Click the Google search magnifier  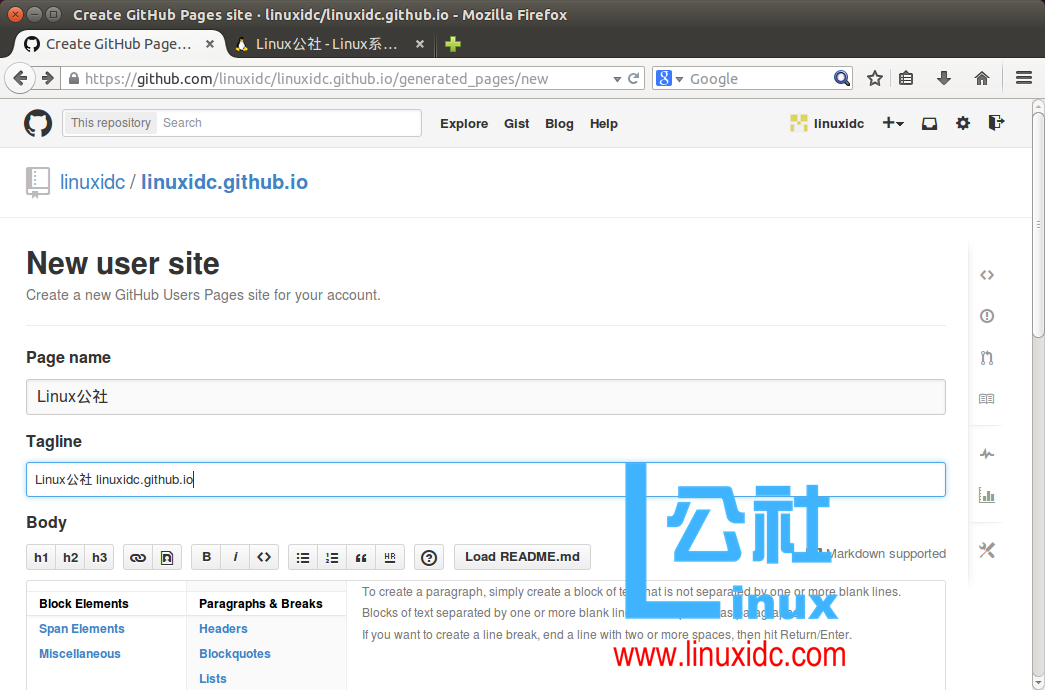point(842,79)
